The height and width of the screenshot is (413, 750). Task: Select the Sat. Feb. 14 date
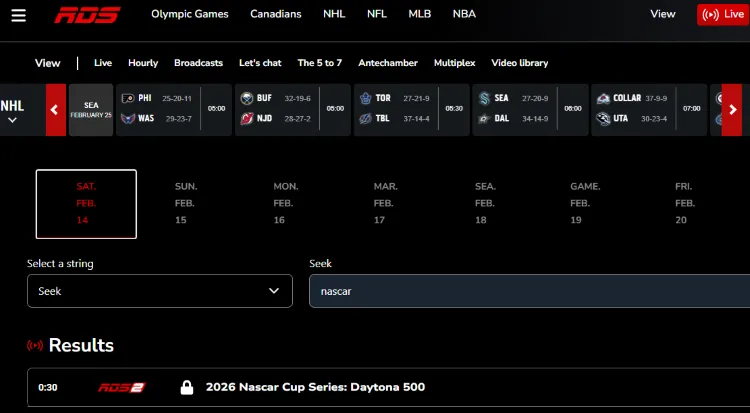[86, 203]
